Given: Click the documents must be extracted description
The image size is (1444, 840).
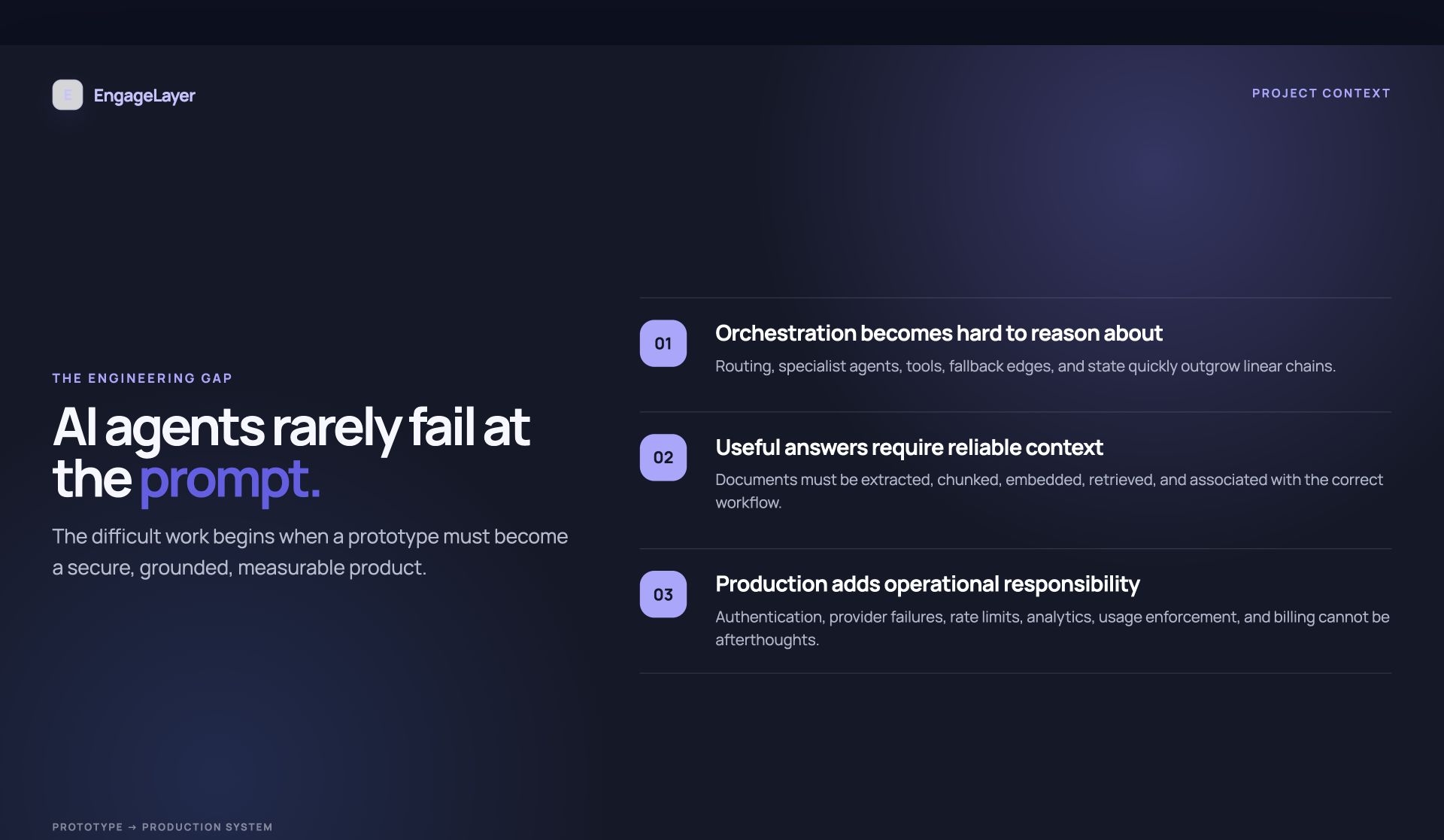Looking at the screenshot, I should (1049, 490).
